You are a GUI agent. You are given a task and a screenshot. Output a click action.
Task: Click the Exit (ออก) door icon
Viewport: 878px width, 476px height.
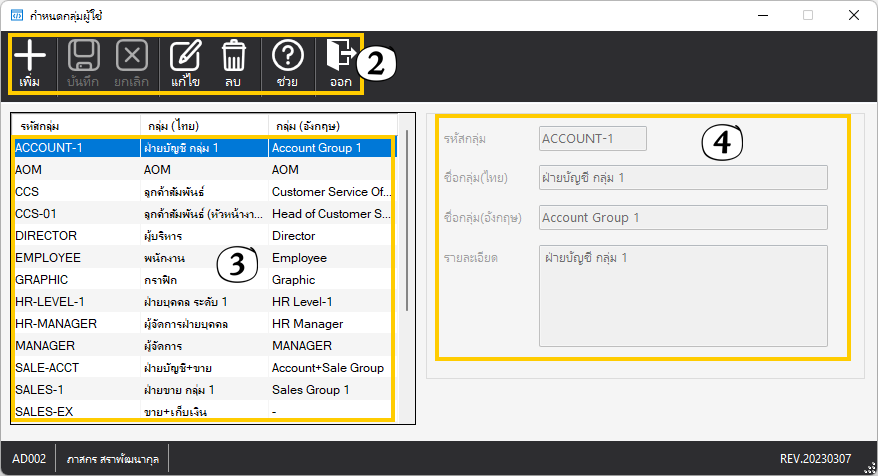pos(340,56)
